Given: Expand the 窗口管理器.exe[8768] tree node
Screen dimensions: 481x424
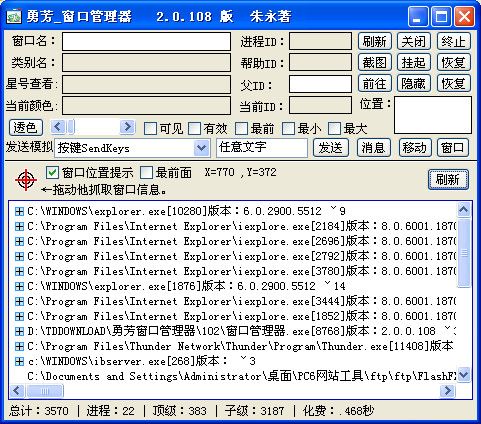Looking at the screenshot, I should 19,331.
